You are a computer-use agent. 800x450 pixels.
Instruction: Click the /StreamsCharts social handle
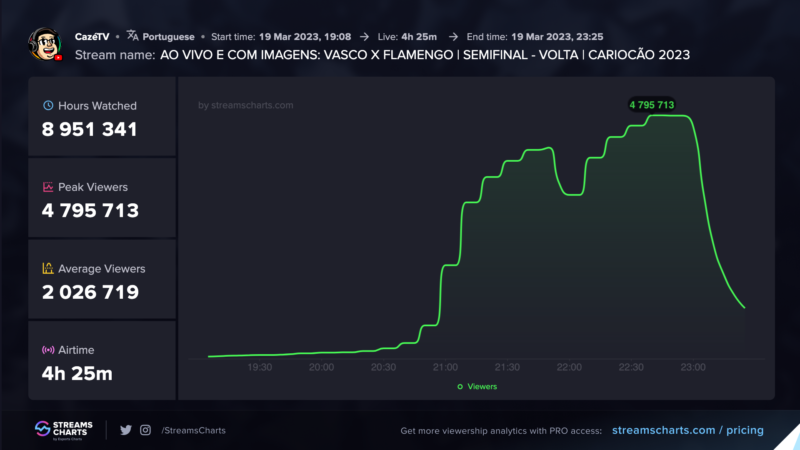[x=193, y=430]
